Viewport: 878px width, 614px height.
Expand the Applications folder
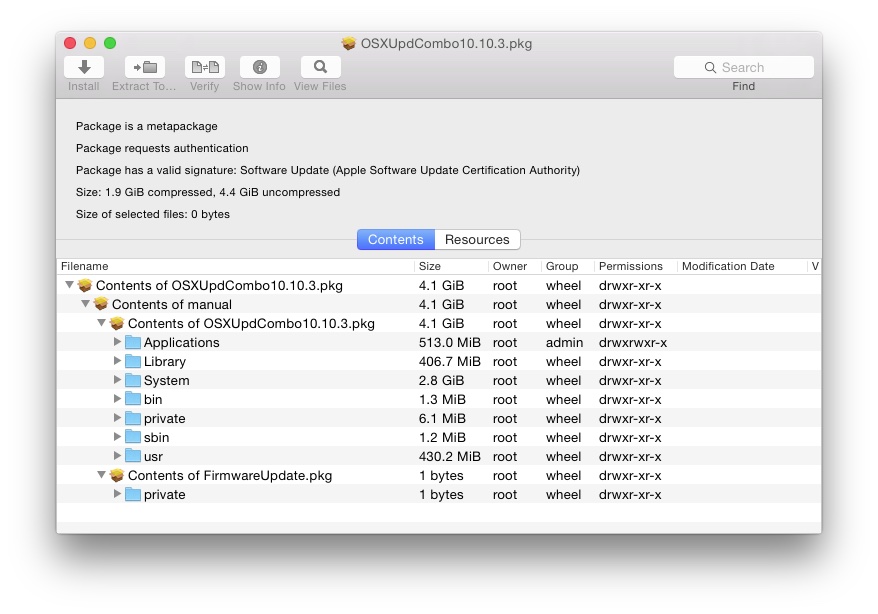[117, 341]
